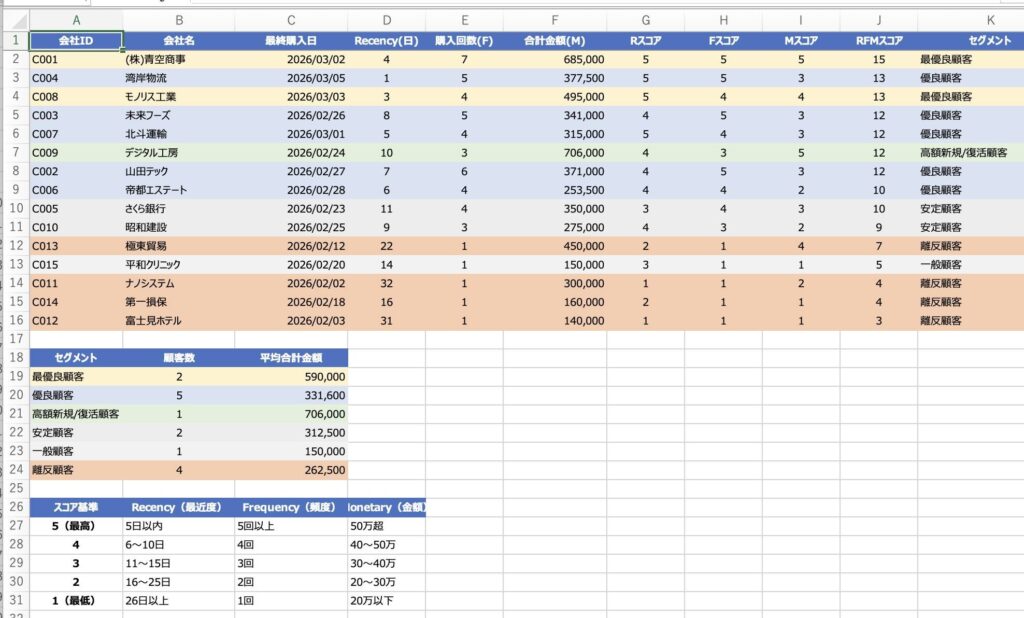Select the 50万超 criteria cell

[386, 526]
